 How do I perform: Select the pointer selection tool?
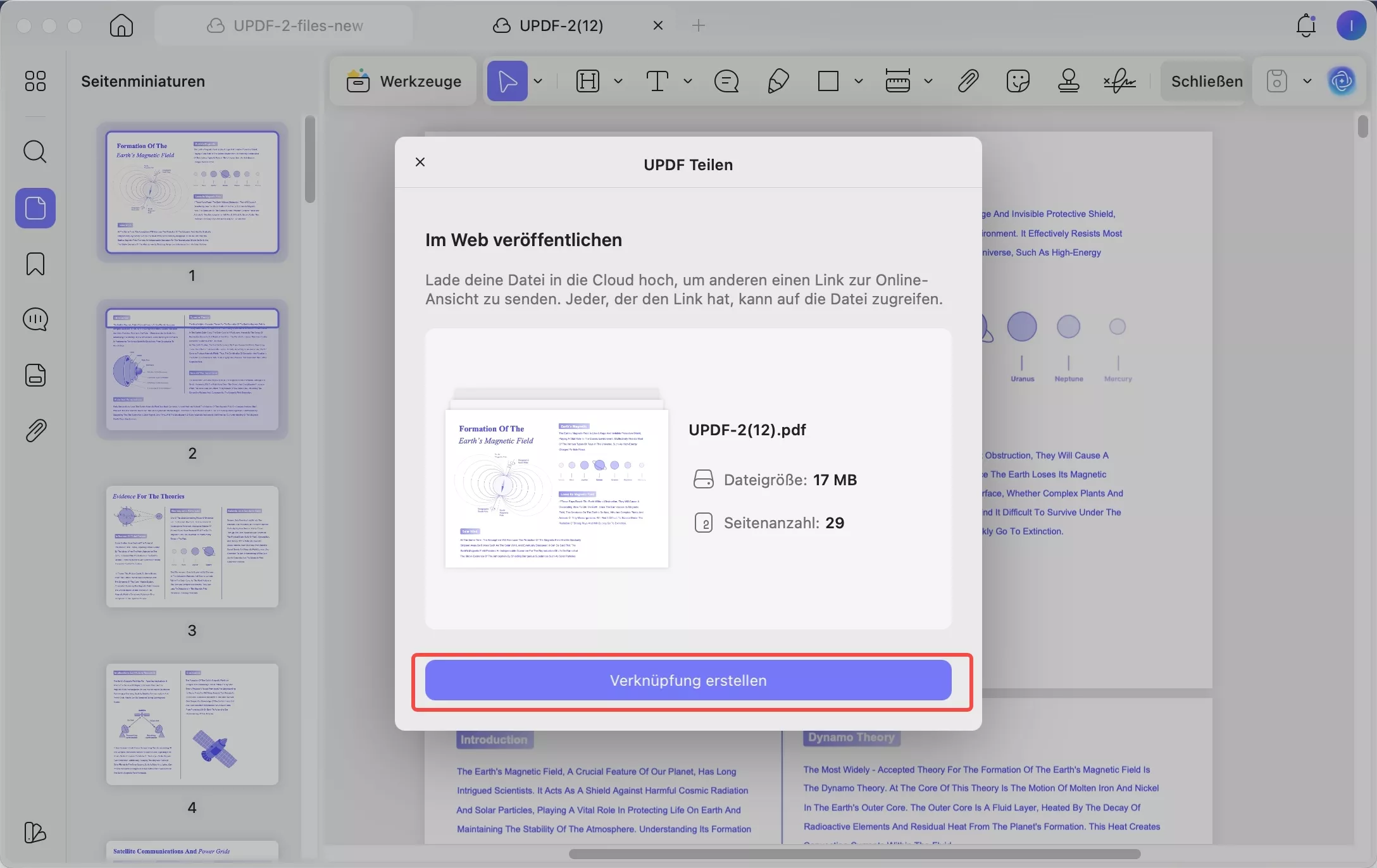pos(507,81)
